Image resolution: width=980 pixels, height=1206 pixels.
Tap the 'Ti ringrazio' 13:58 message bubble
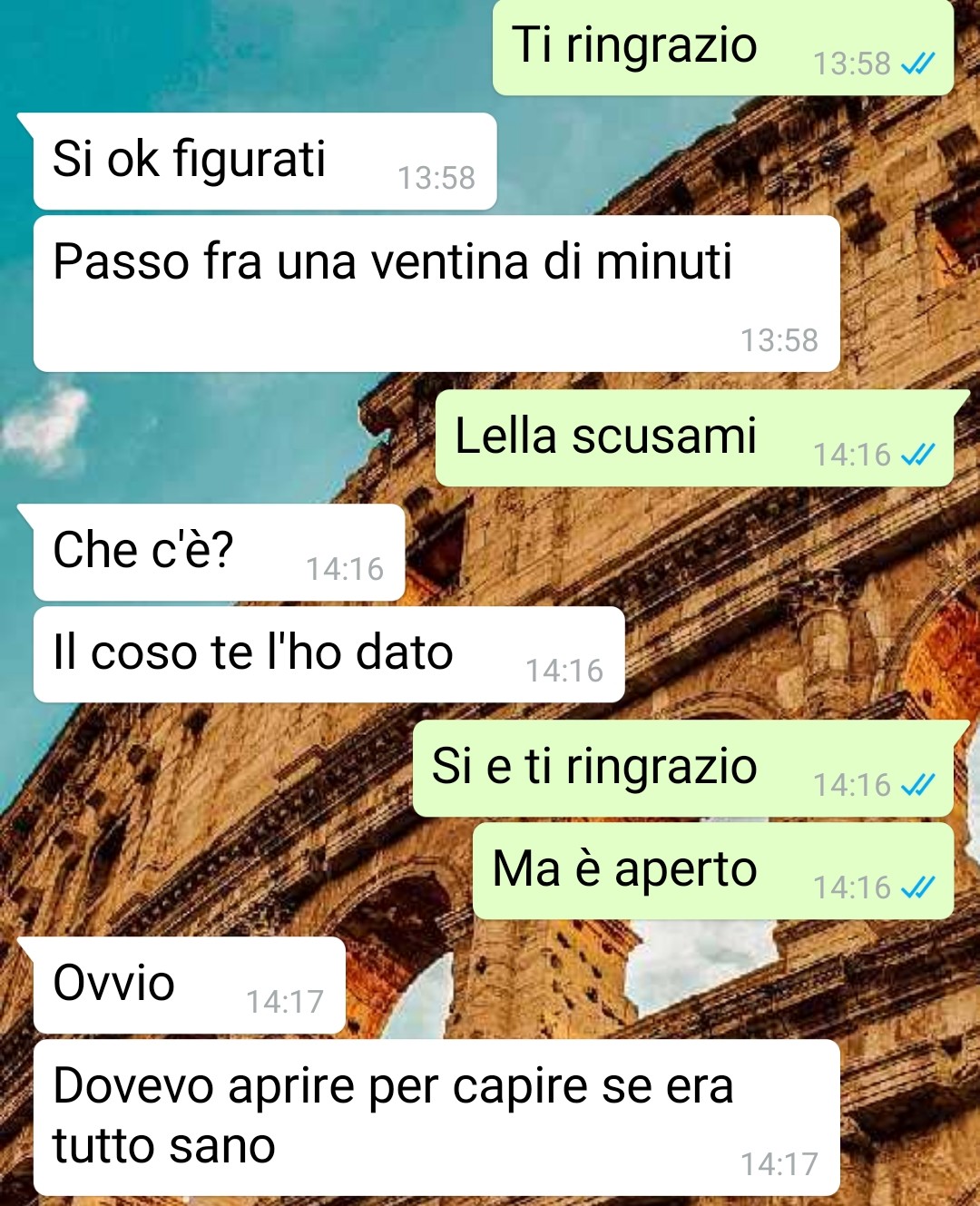pyautogui.click(x=723, y=47)
